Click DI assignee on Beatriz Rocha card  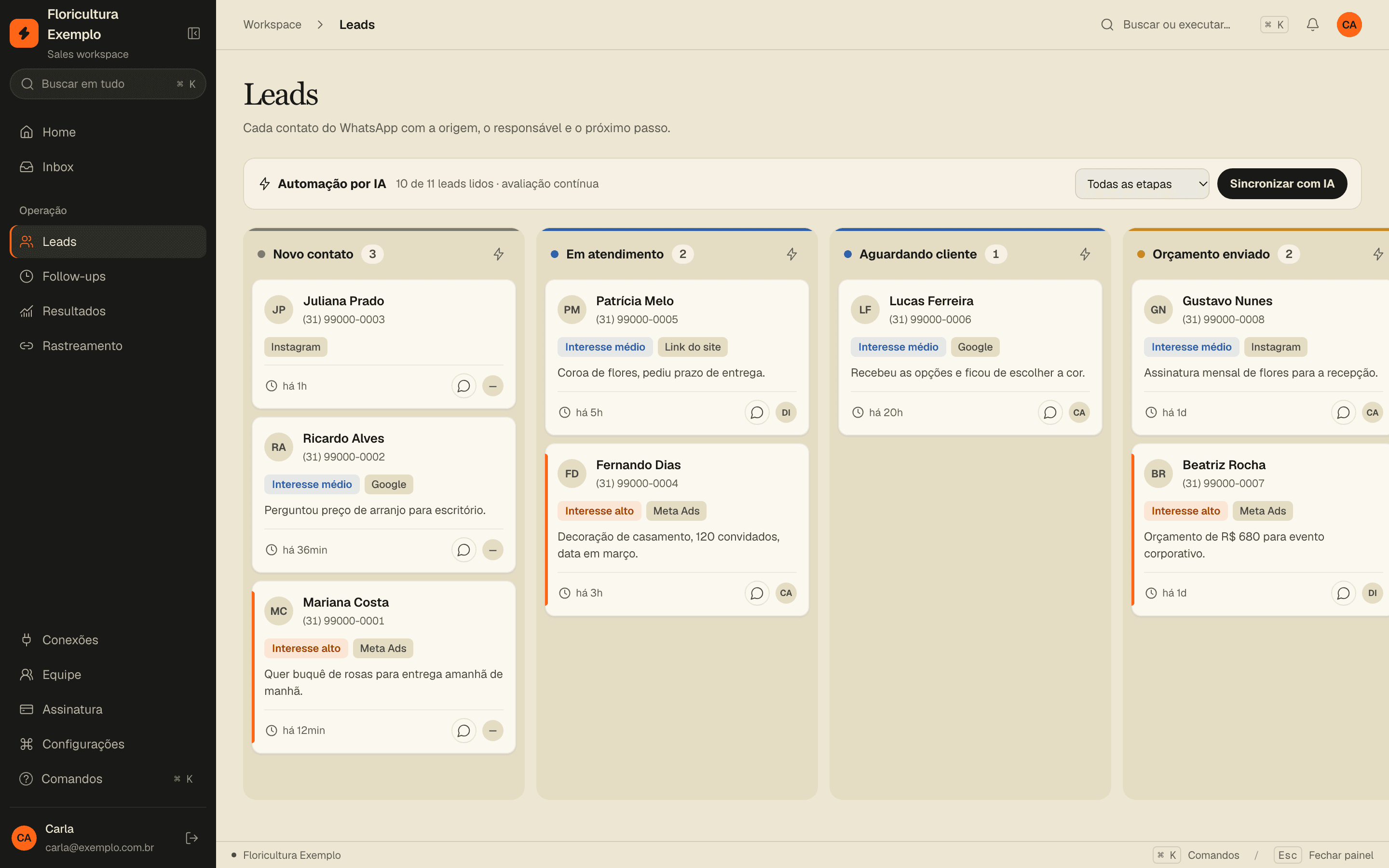(1372, 593)
